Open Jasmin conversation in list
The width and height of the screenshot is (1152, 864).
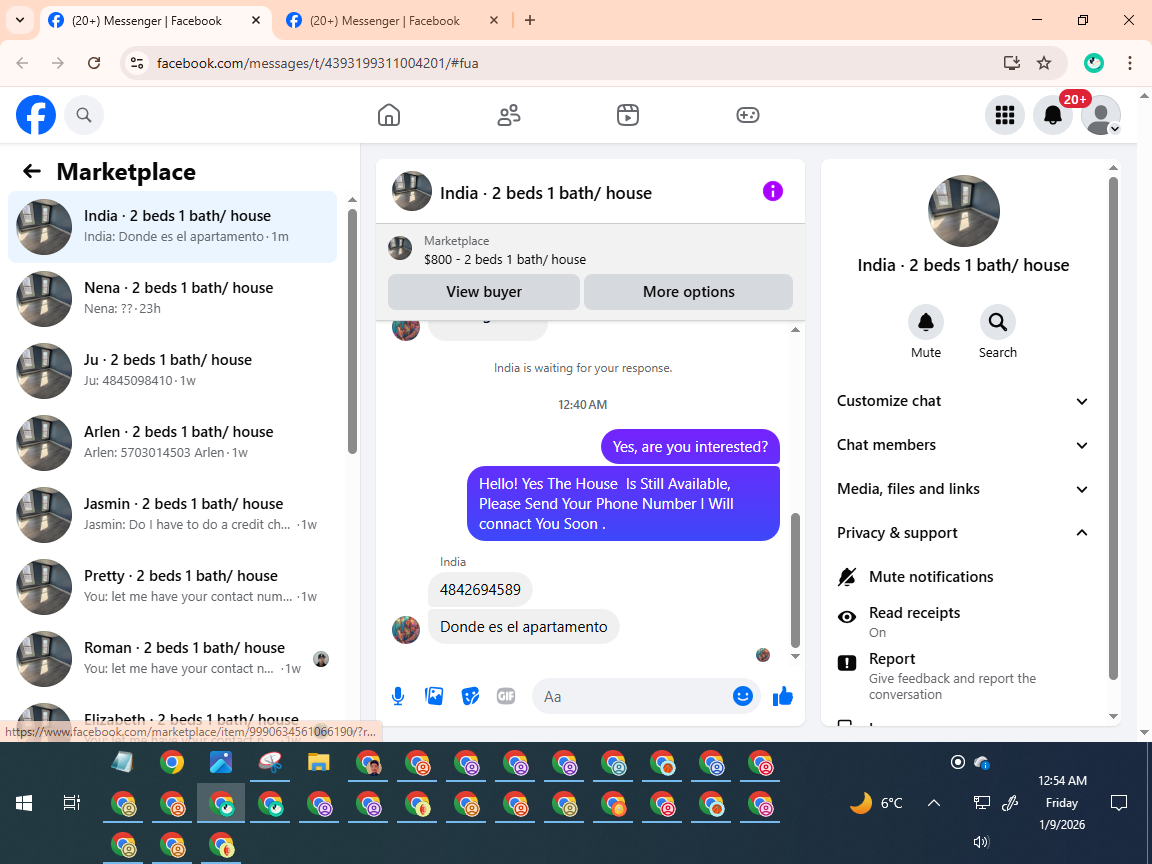point(173,514)
